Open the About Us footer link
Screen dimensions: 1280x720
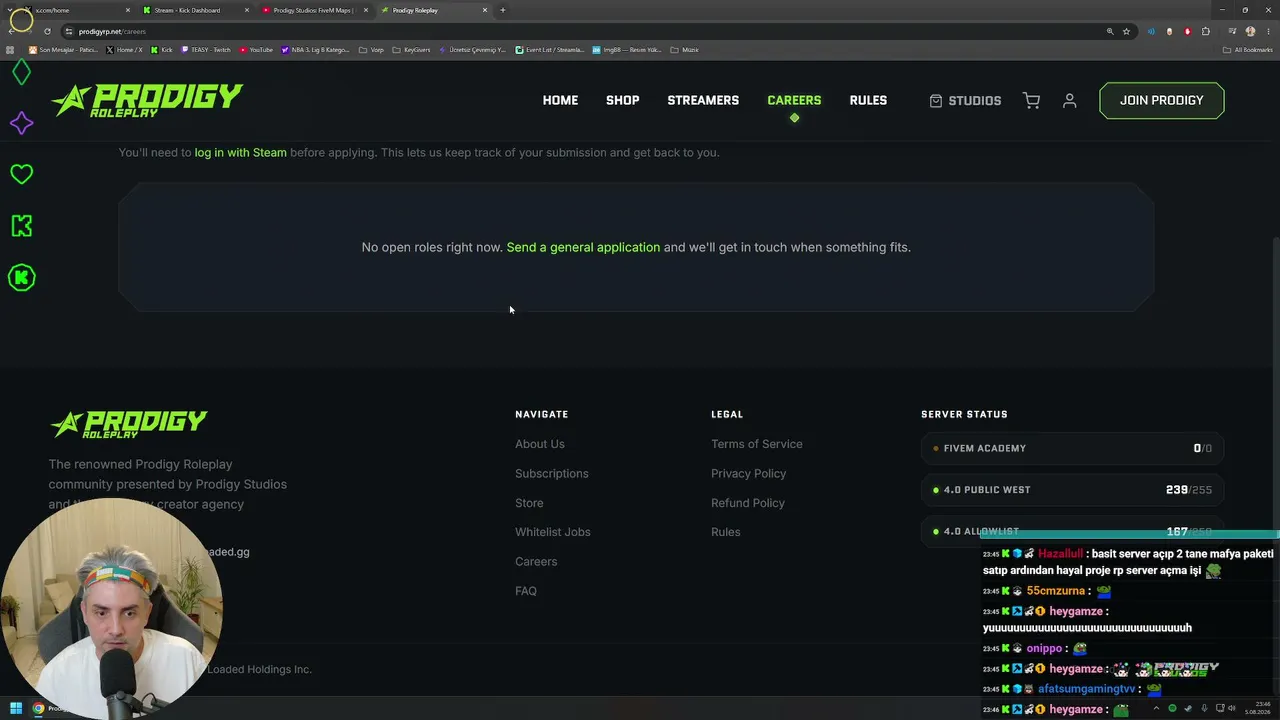[540, 444]
